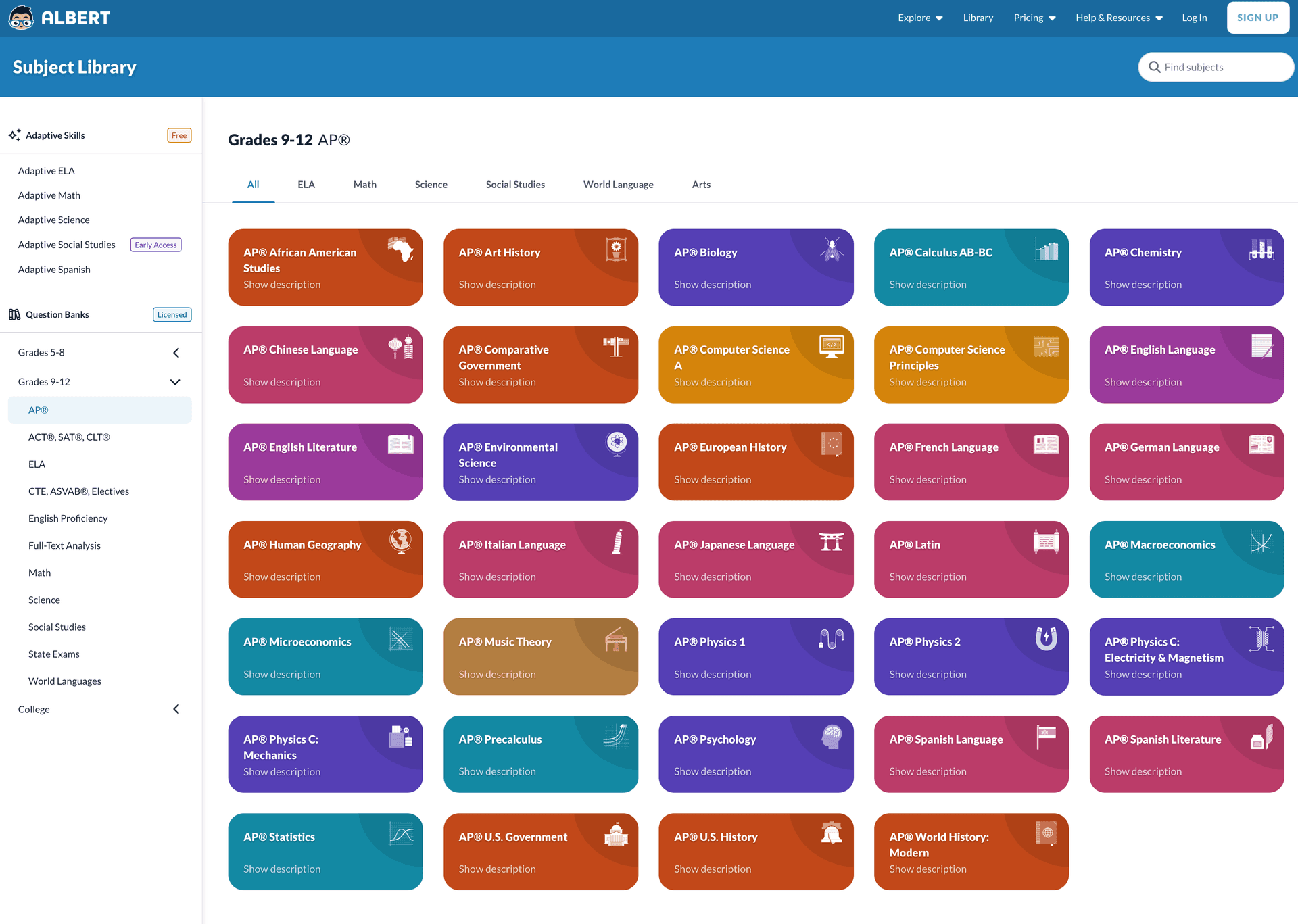
Task: Click the insect icon on AP Biology card
Action: point(832,249)
